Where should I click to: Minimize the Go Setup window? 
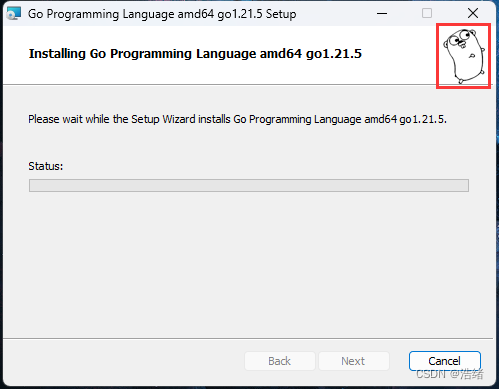(382, 14)
